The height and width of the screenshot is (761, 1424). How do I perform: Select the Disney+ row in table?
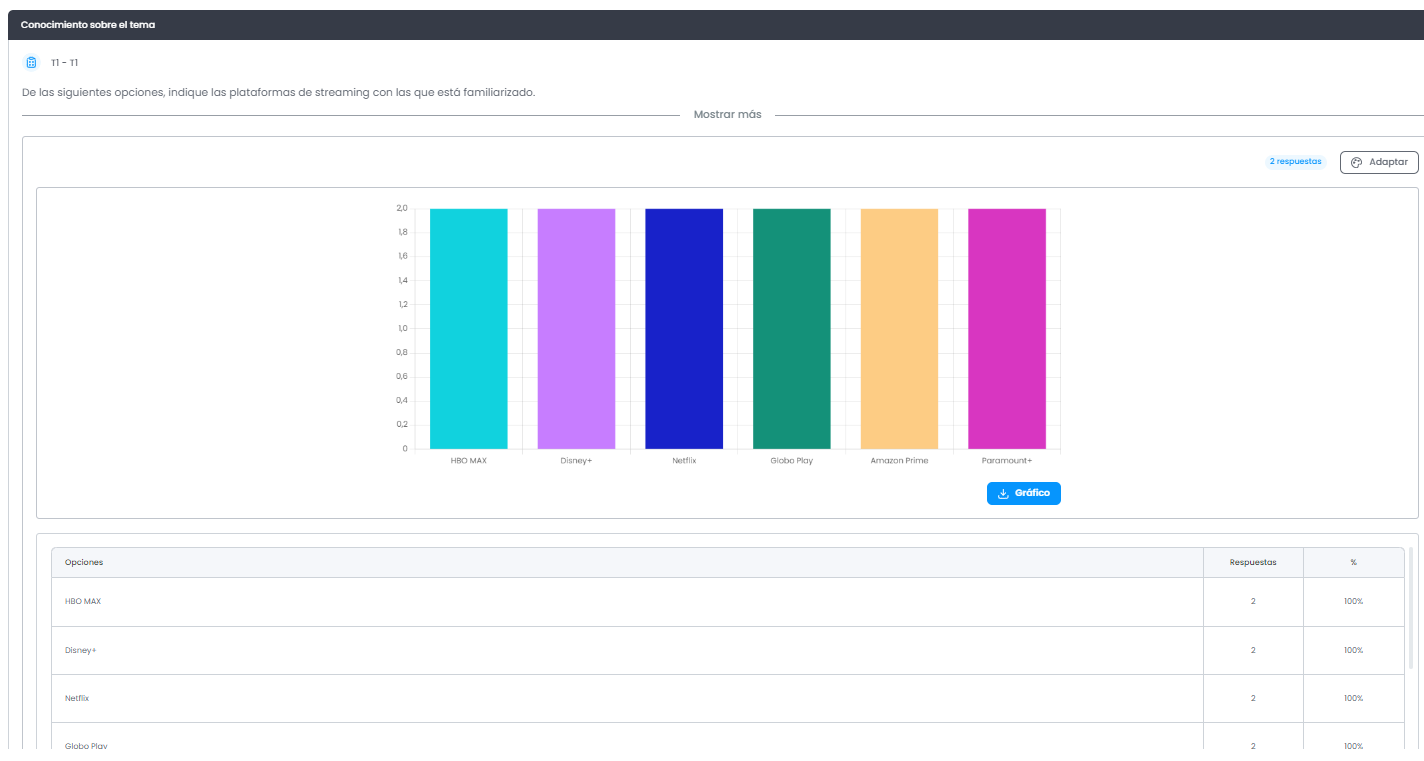728,650
